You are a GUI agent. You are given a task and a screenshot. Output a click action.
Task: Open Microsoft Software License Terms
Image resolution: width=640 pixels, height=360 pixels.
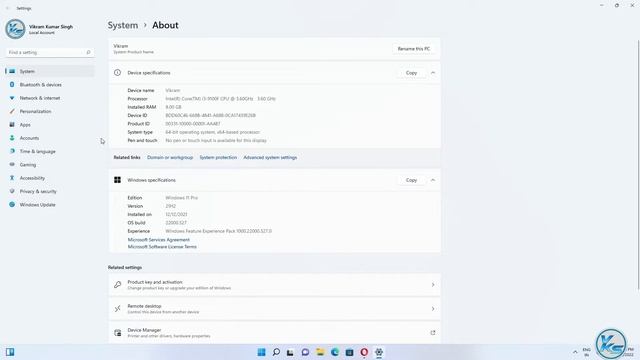click(162, 247)
